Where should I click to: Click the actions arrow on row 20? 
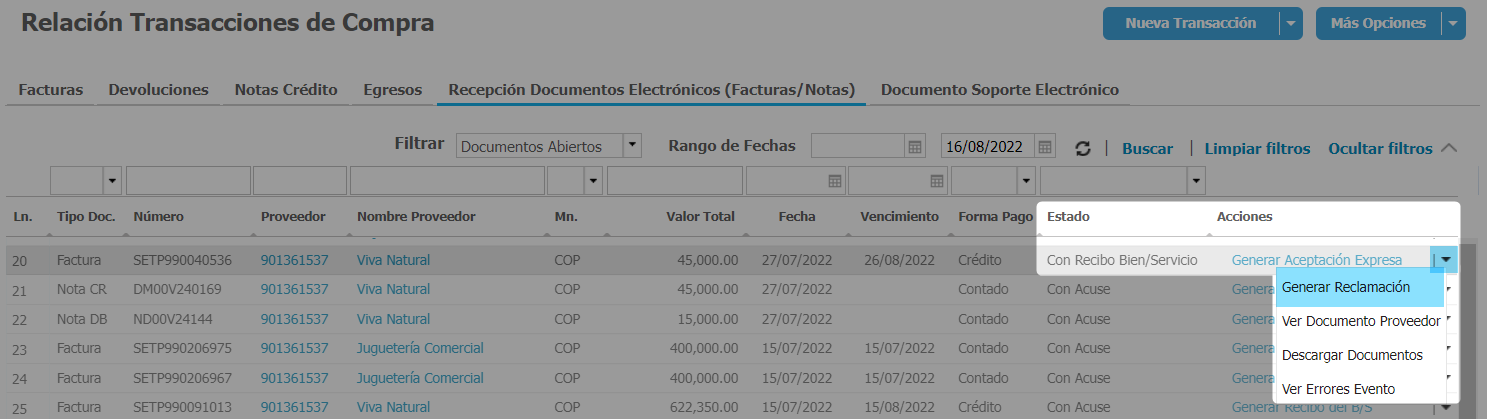pyautogui.click(x=1446, y=260)
